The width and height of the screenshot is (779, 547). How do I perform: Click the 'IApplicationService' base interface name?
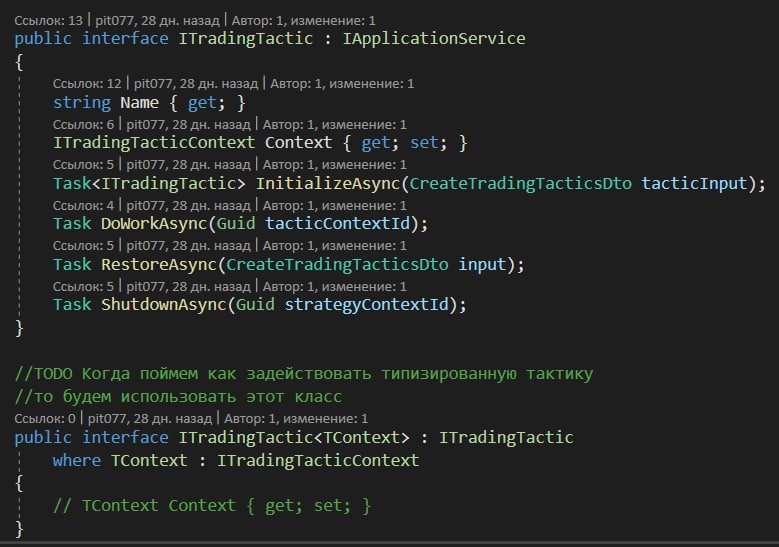point(434,39)
